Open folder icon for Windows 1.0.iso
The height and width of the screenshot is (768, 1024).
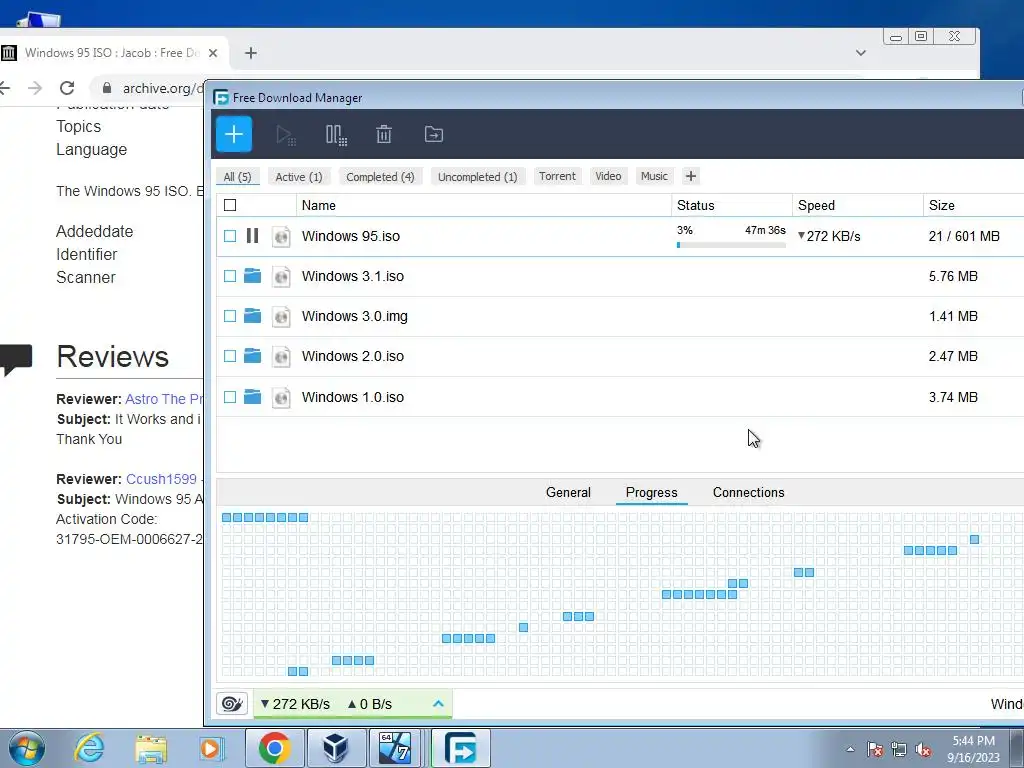[253, 396]
